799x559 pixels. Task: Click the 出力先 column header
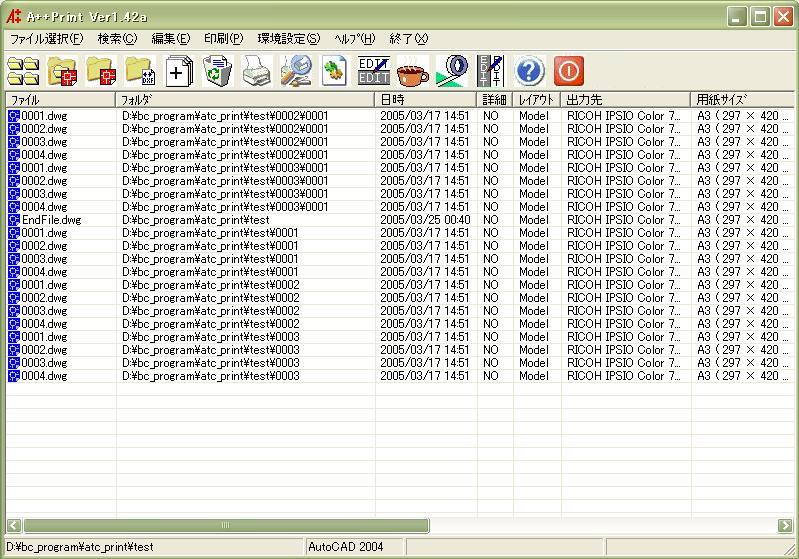(x=625, y=100)
